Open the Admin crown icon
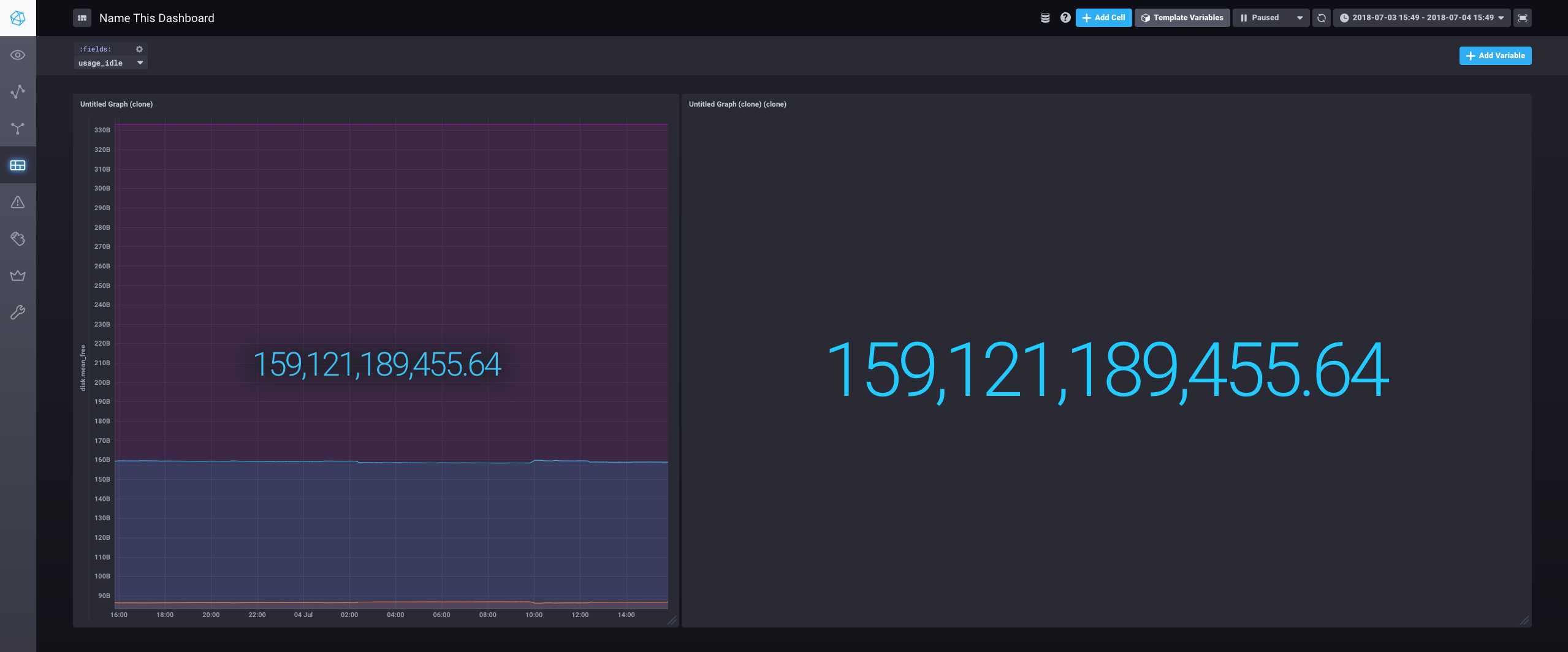The height and width of the screenshot is (652, 1568). (17, 275)
